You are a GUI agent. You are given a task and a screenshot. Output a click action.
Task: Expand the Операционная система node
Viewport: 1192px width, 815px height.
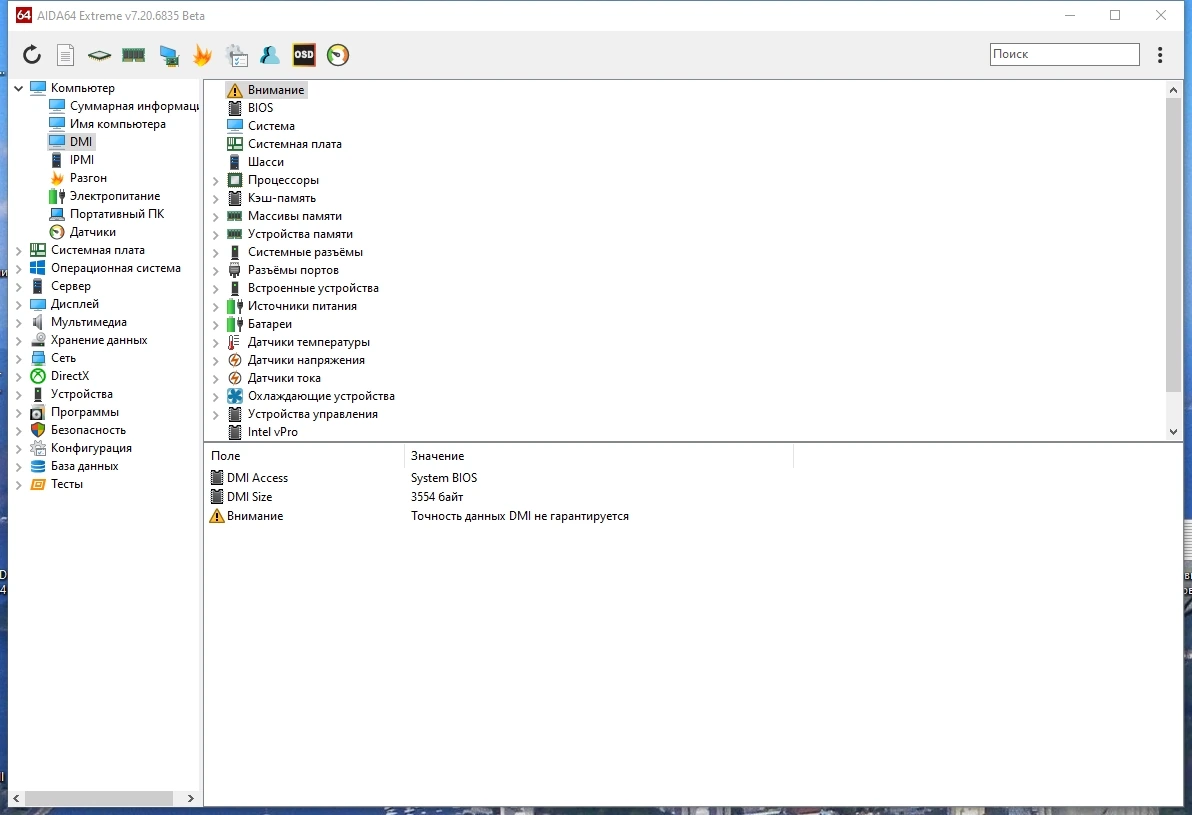click(x=18, y=268)
